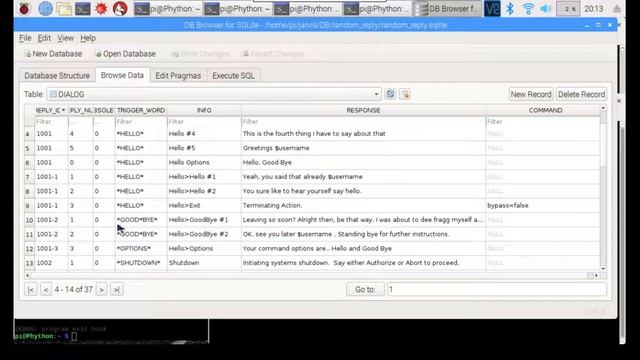Click the refresh table data icon

pyautogui.click(x=390, y=94)
